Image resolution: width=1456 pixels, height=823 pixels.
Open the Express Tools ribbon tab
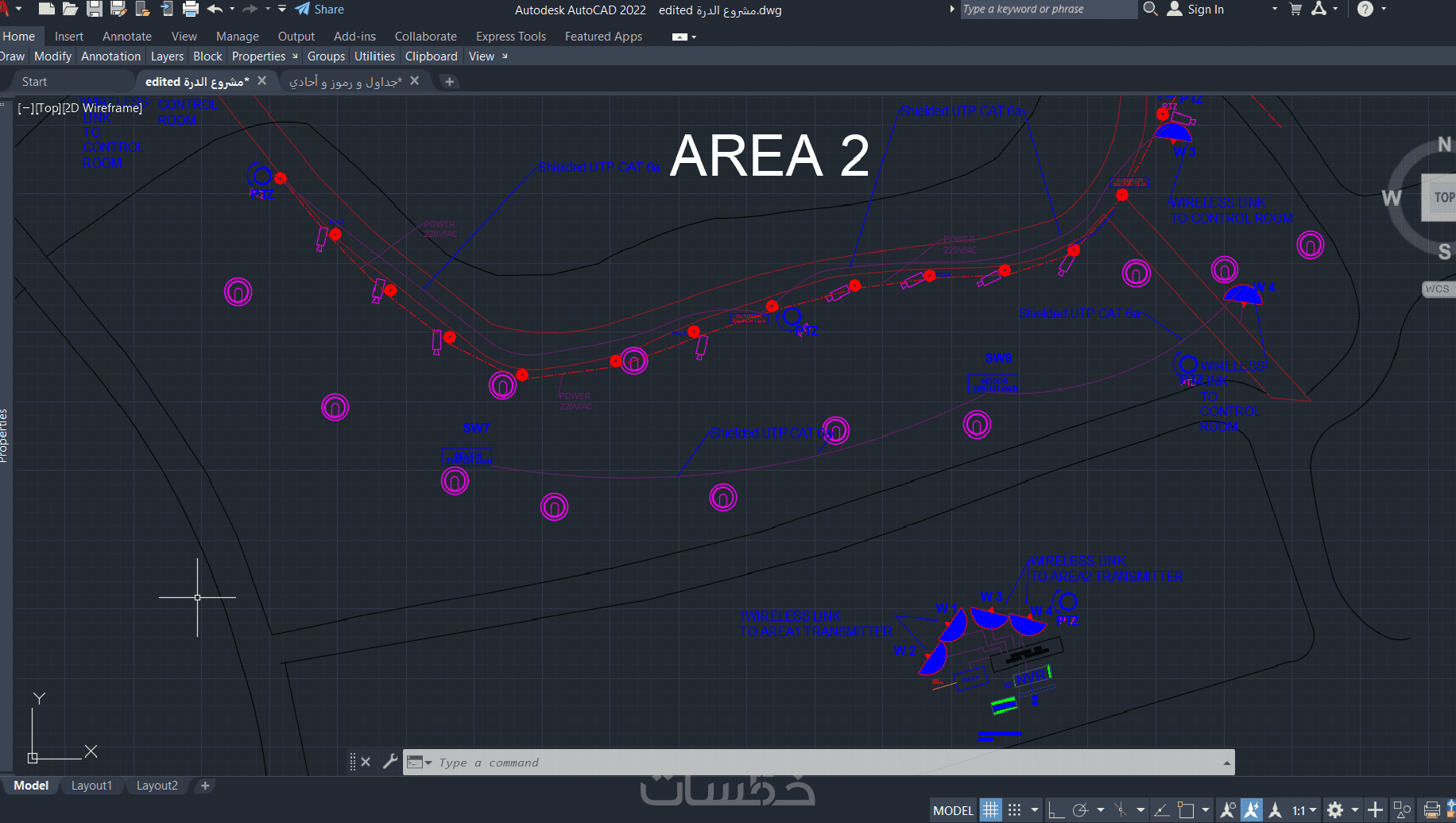pos(511,37)
